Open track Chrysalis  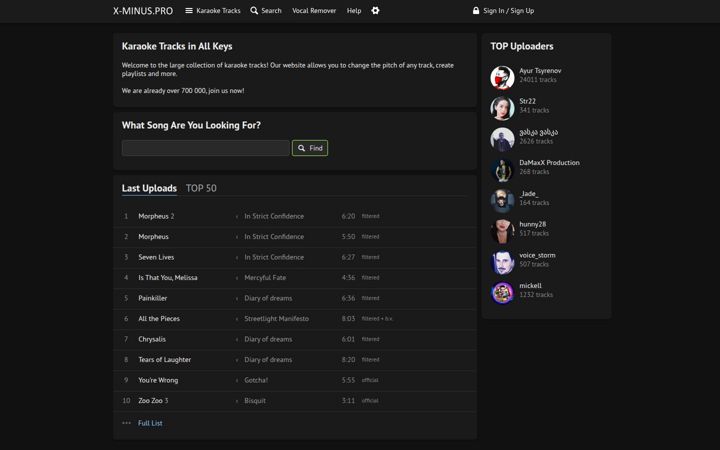coord(152,339)
